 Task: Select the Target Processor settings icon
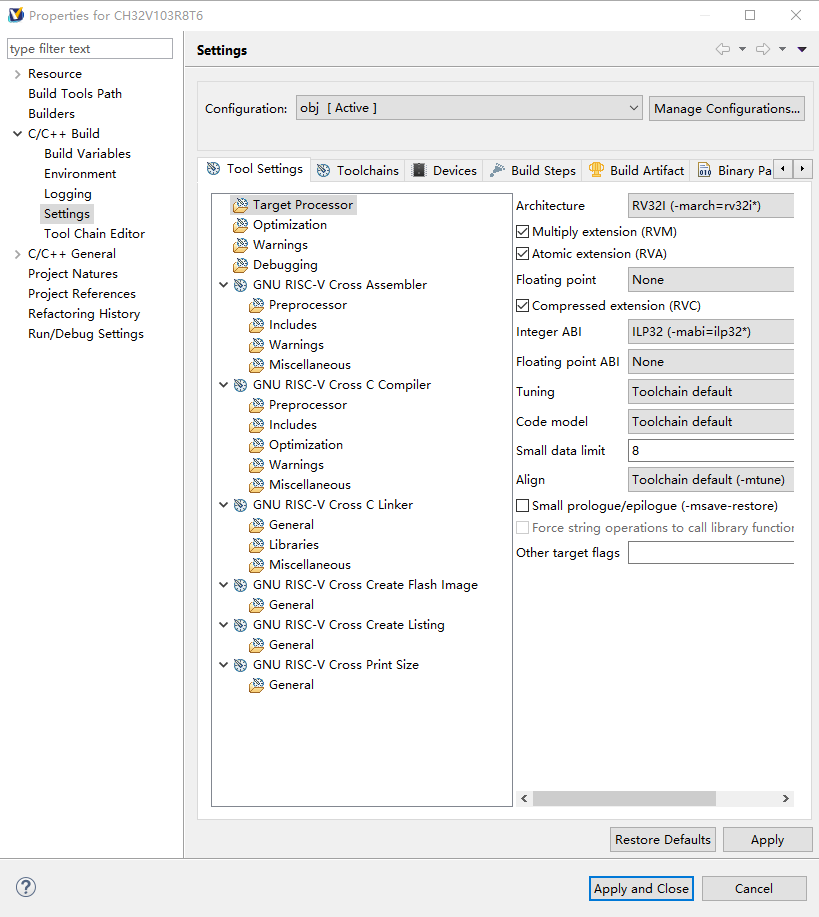[240, 204]
